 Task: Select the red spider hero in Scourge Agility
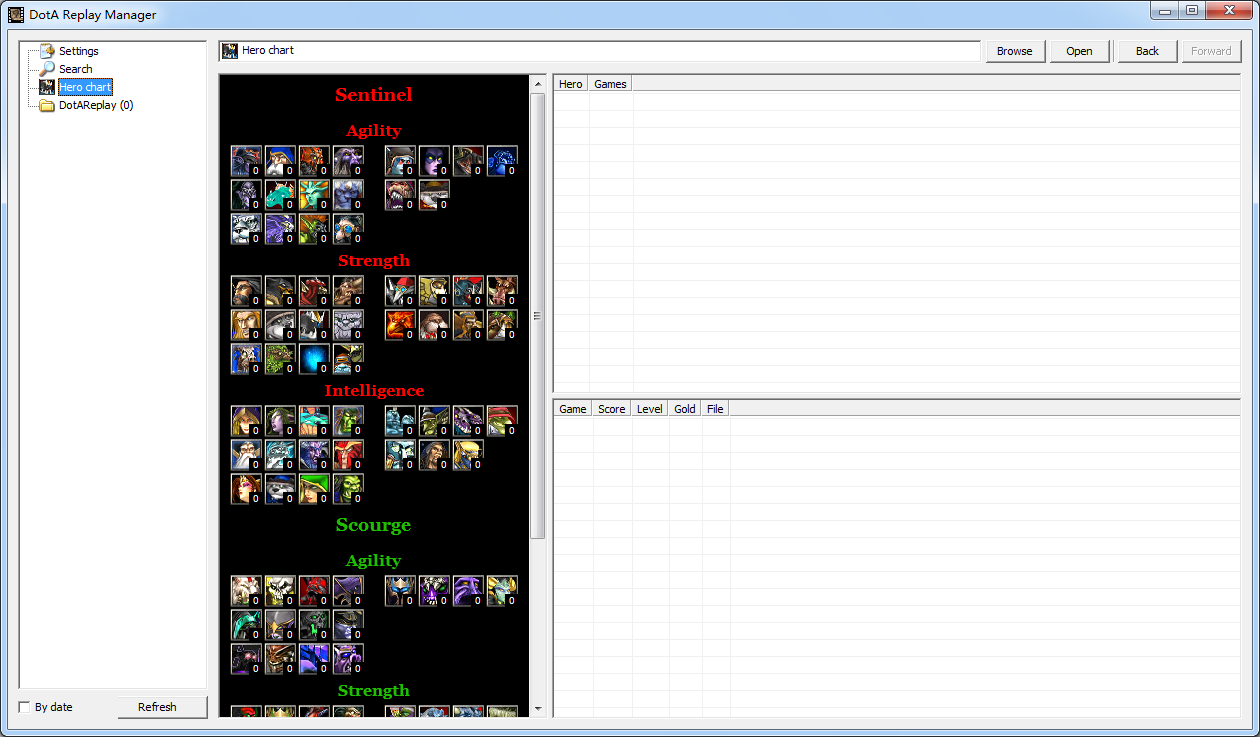pos(315,592)
